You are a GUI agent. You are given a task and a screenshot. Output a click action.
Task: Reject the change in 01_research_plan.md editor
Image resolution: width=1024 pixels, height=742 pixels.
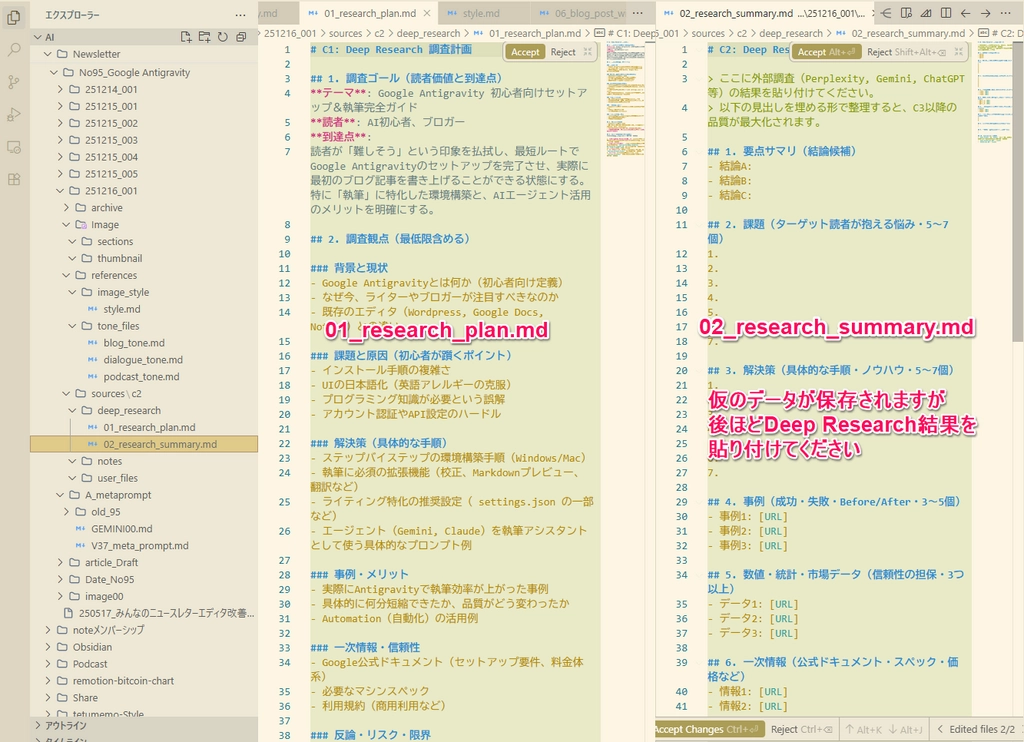(x=563, y=52)
